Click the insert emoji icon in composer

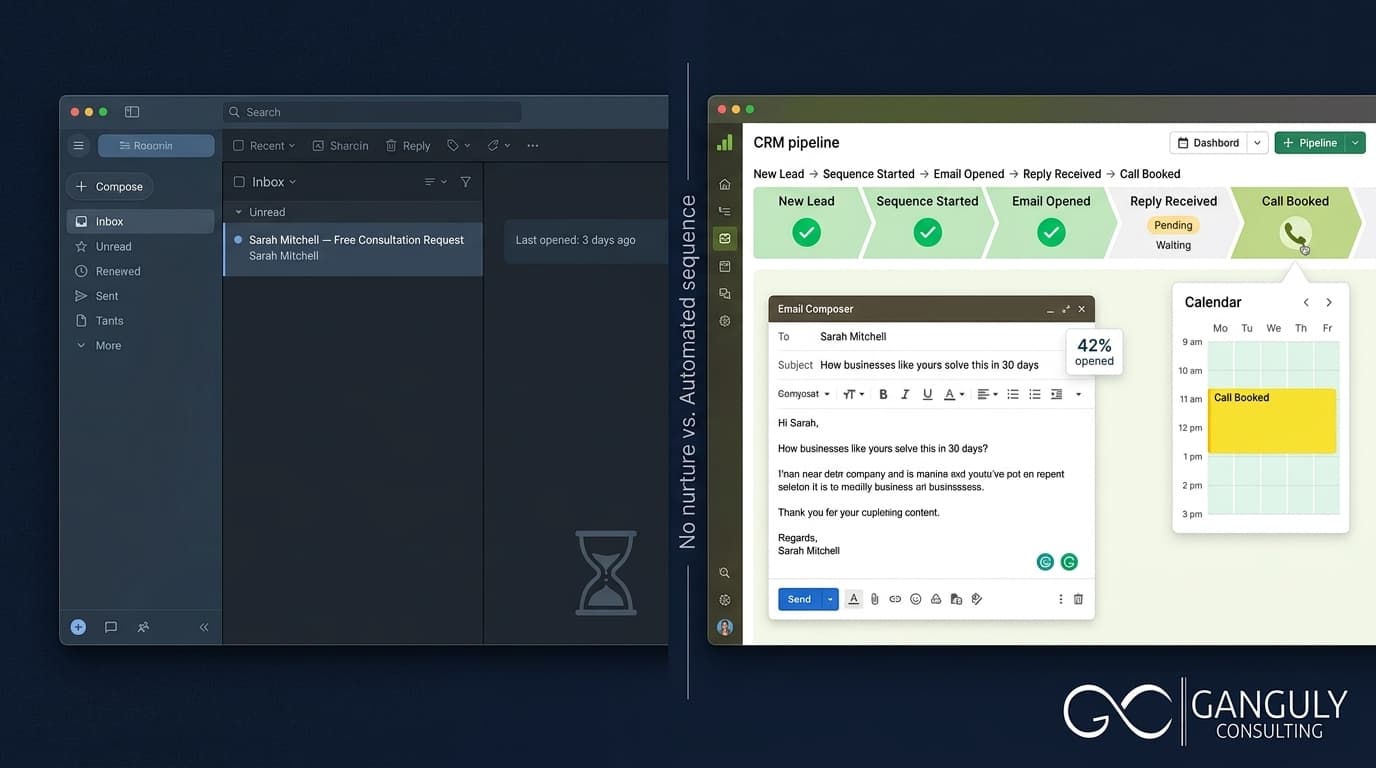915,599
